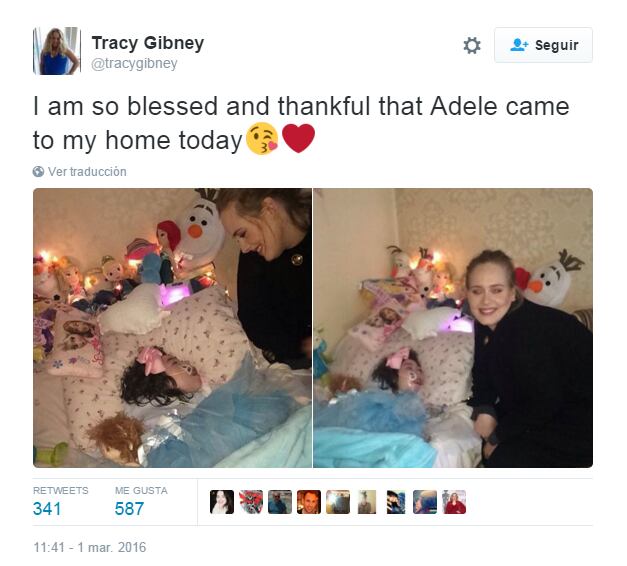Viewport: 627px width, 566px height.
Task: Open the gear settings icon
Action: pyautogui.click(x=472, y=45)
